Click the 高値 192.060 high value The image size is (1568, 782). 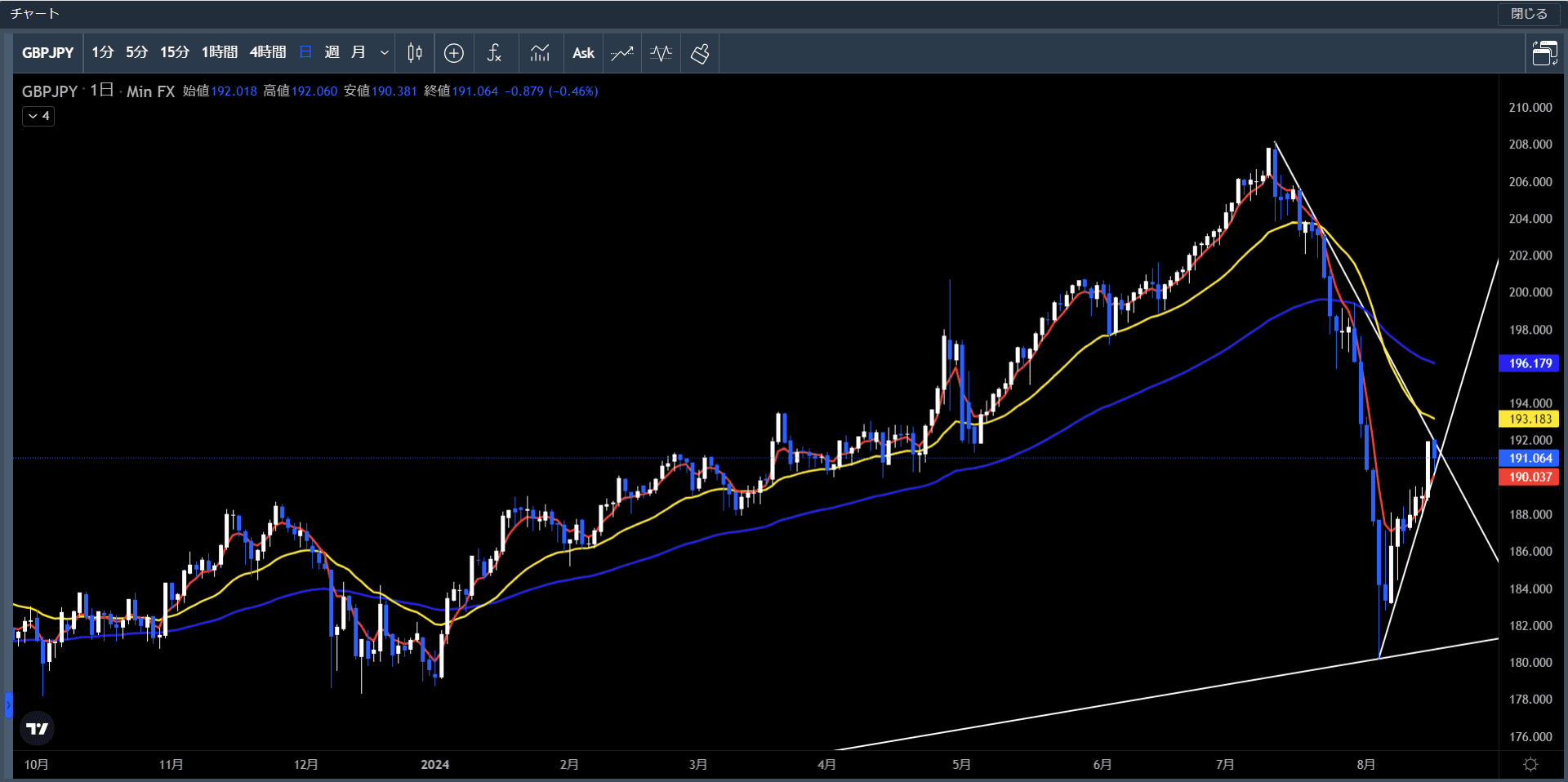click(300, 91)
